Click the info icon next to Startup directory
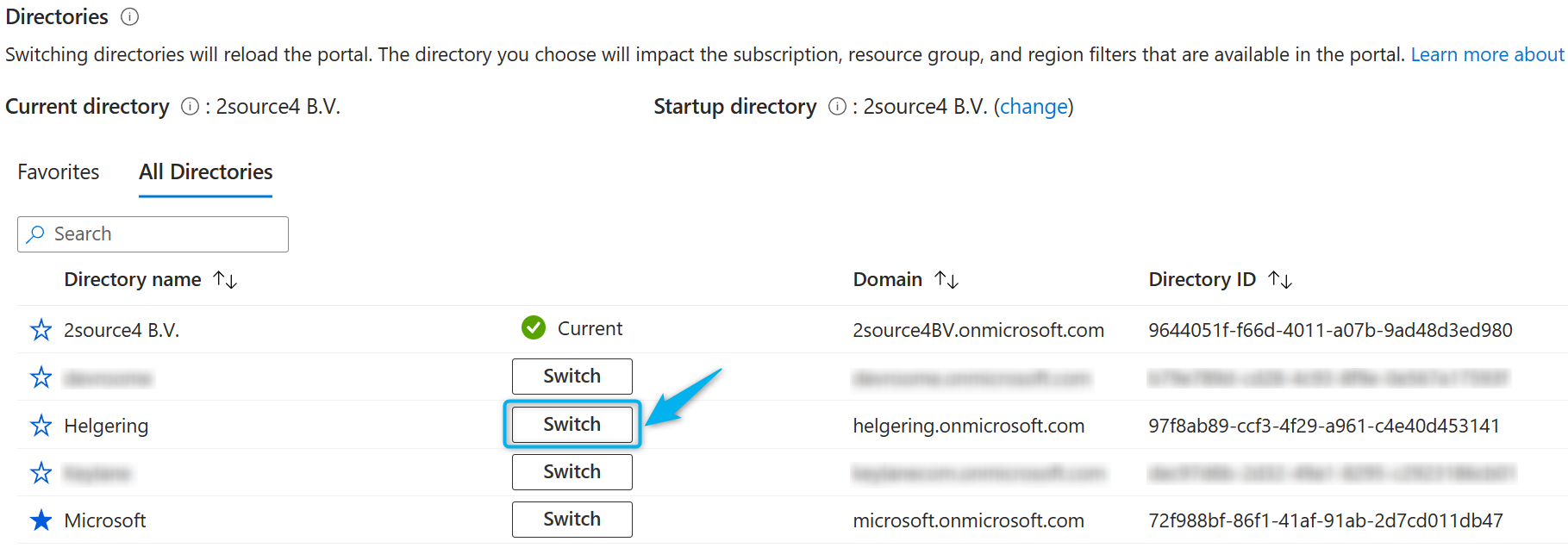The width and height of the screenshot is (1568, 548). click(837, 106)
